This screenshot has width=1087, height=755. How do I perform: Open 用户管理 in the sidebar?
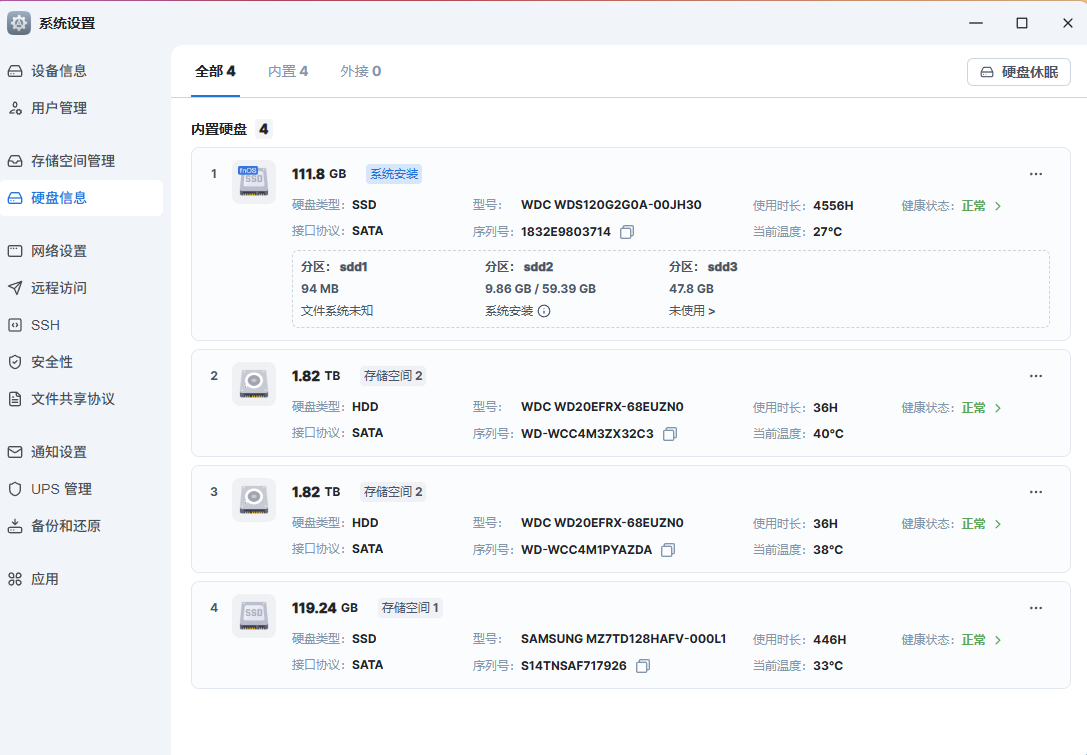pyautogui.click(x=81, y=108)
